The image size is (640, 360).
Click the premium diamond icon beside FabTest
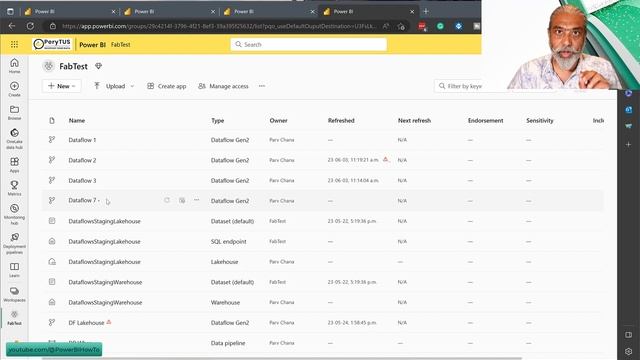click(98, 66)
